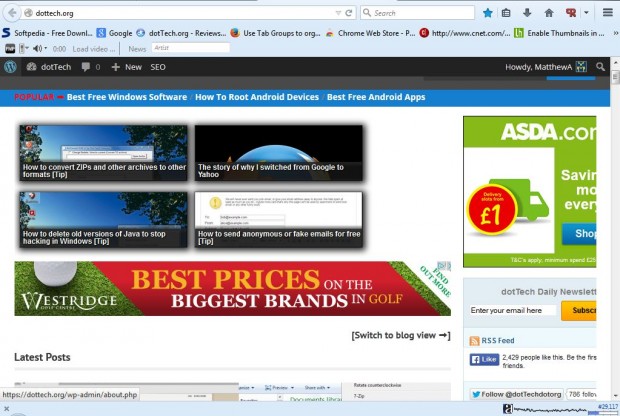Click the Load video label
620x416 pixels.
[93, 49]
